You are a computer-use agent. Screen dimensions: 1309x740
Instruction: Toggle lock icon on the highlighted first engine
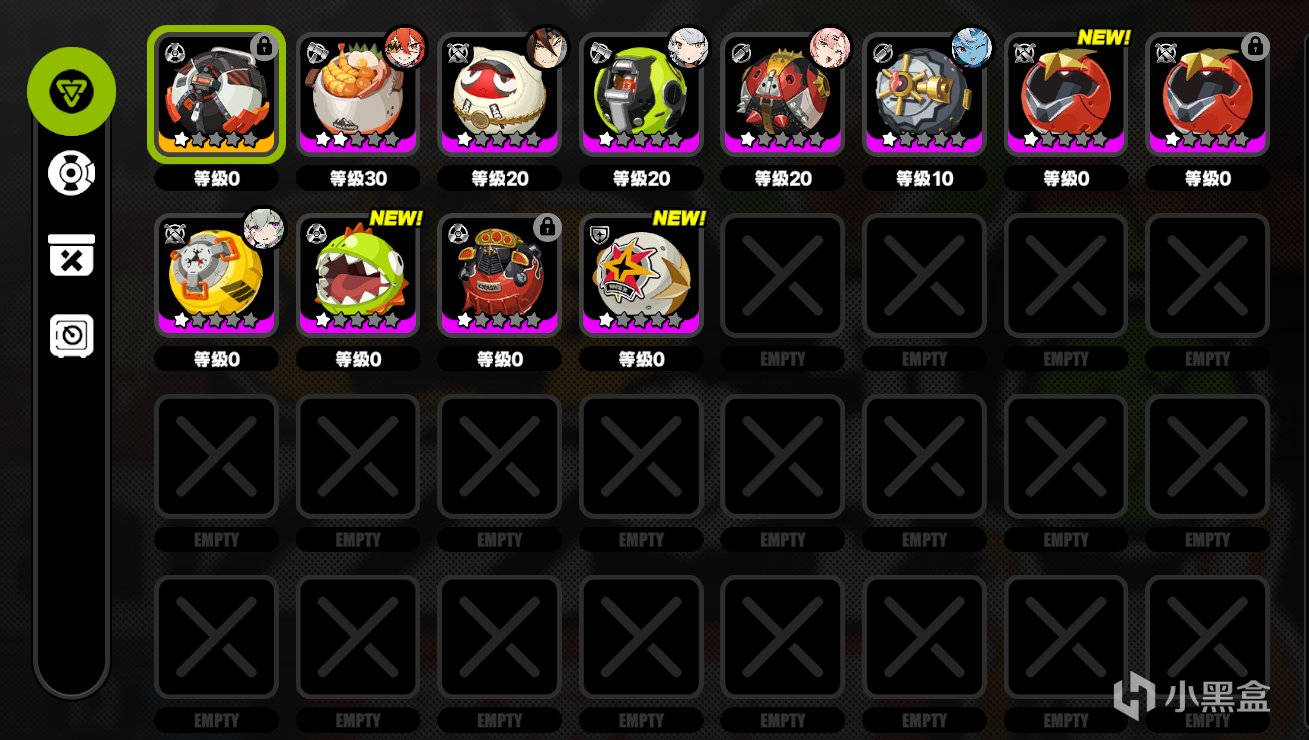[x=263, y=46]
